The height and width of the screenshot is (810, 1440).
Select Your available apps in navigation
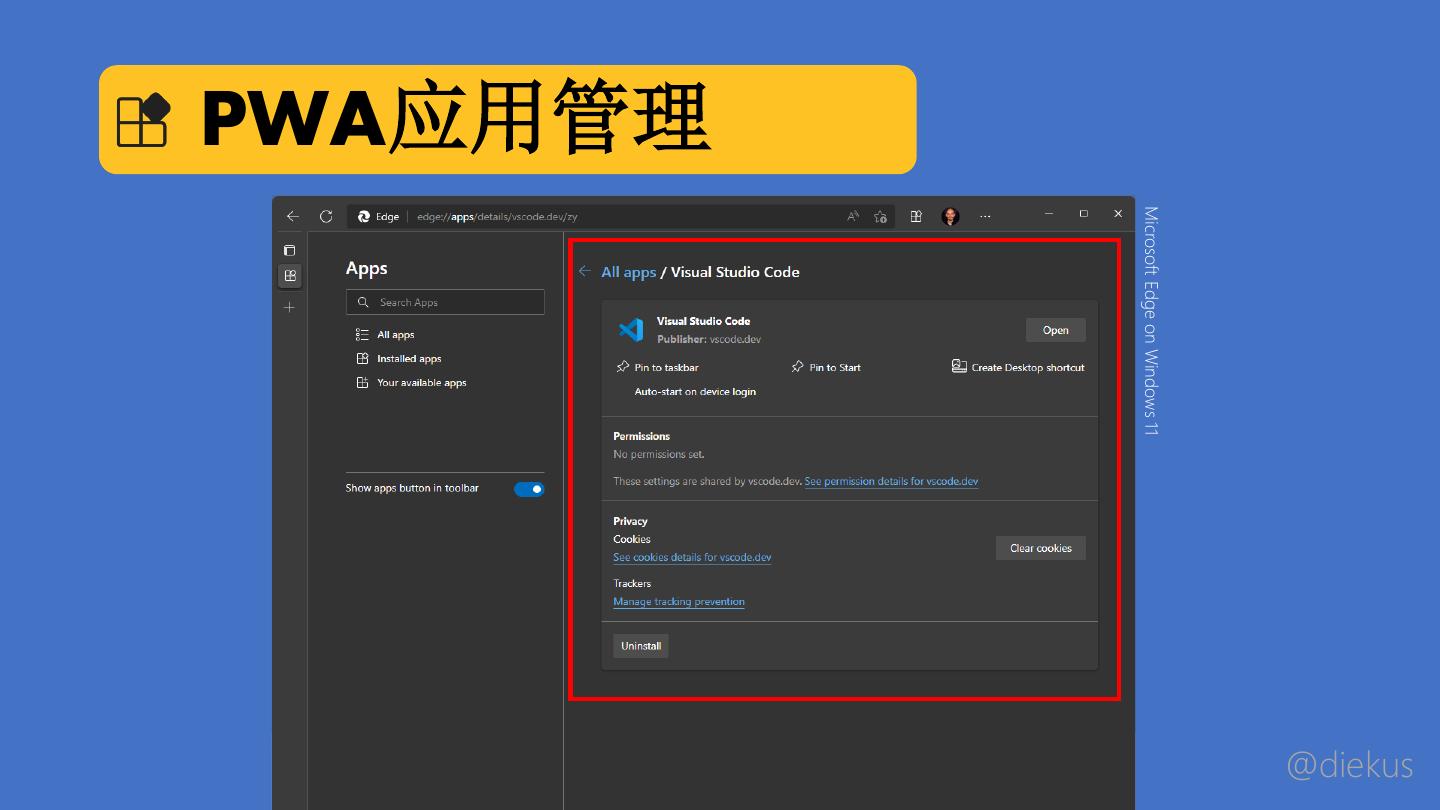point(421,383)
